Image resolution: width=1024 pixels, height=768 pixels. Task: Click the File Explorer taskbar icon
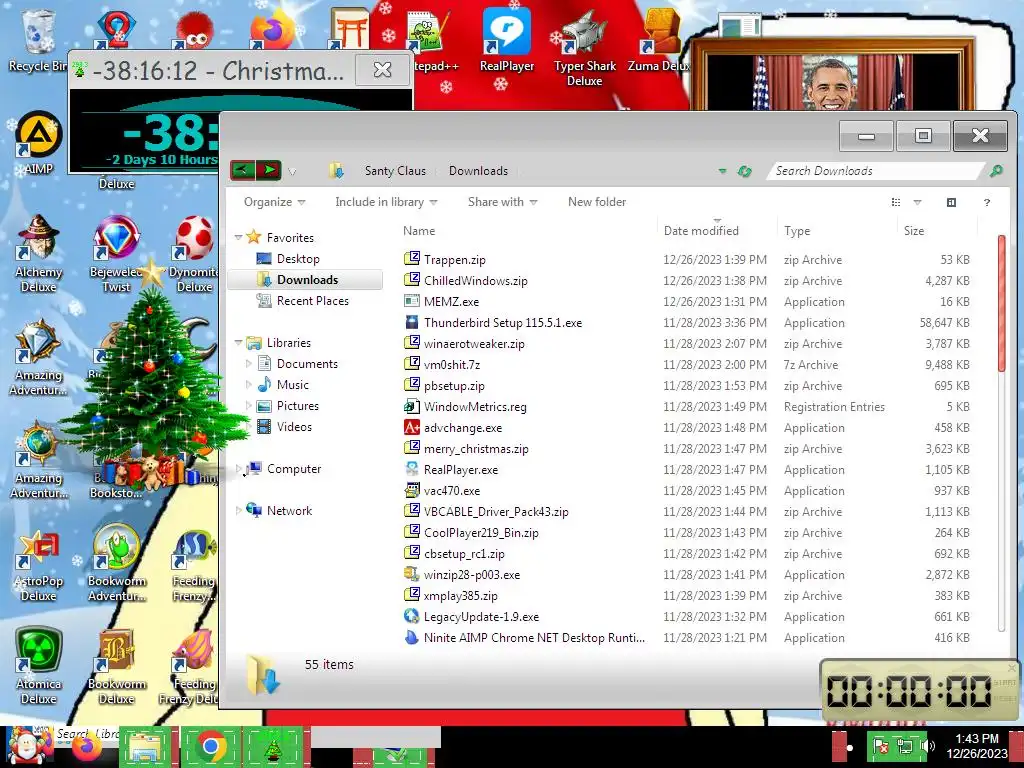pyautogui.click(x=145, y=746)
